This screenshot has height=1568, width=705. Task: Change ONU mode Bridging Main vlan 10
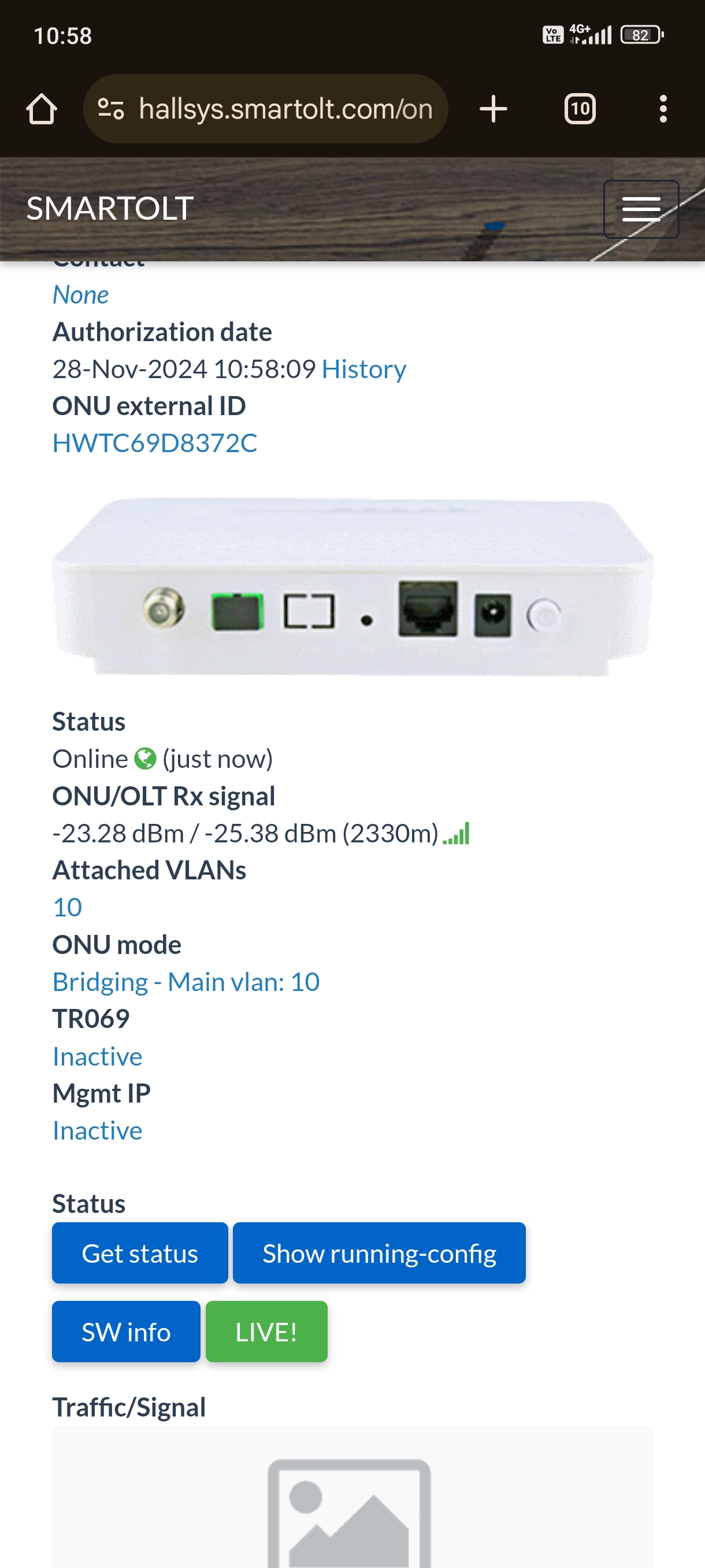coord(186,981)
